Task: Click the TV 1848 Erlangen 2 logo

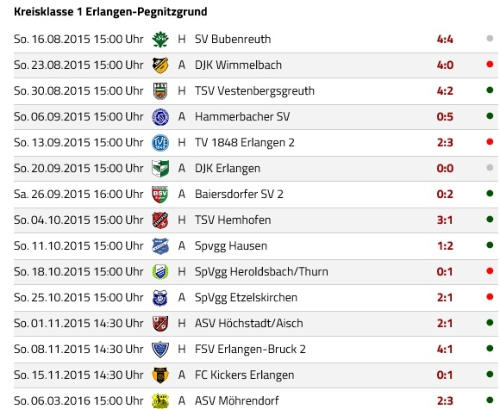Action: coord(160,143)
